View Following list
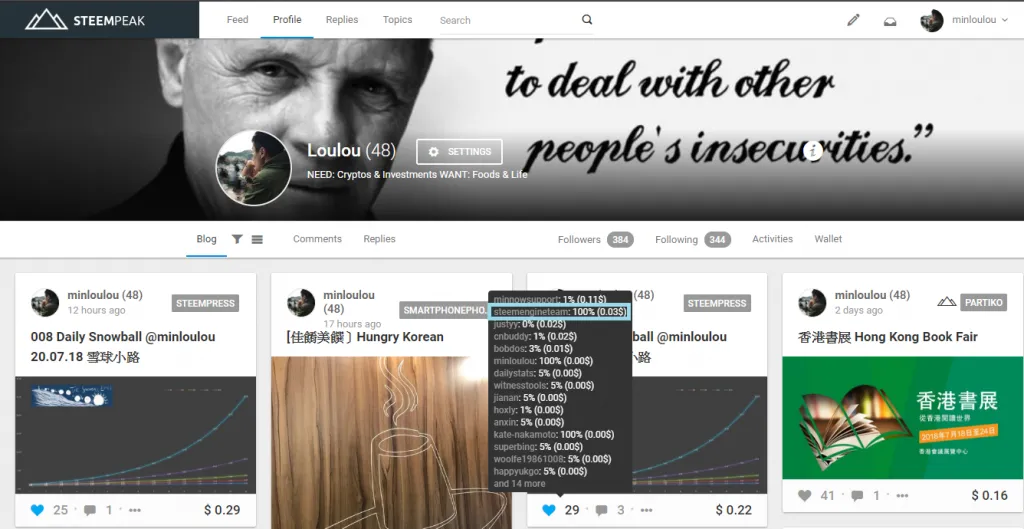Image resolution: width=1024 pixels, height=529 pixels. point(676,240)
